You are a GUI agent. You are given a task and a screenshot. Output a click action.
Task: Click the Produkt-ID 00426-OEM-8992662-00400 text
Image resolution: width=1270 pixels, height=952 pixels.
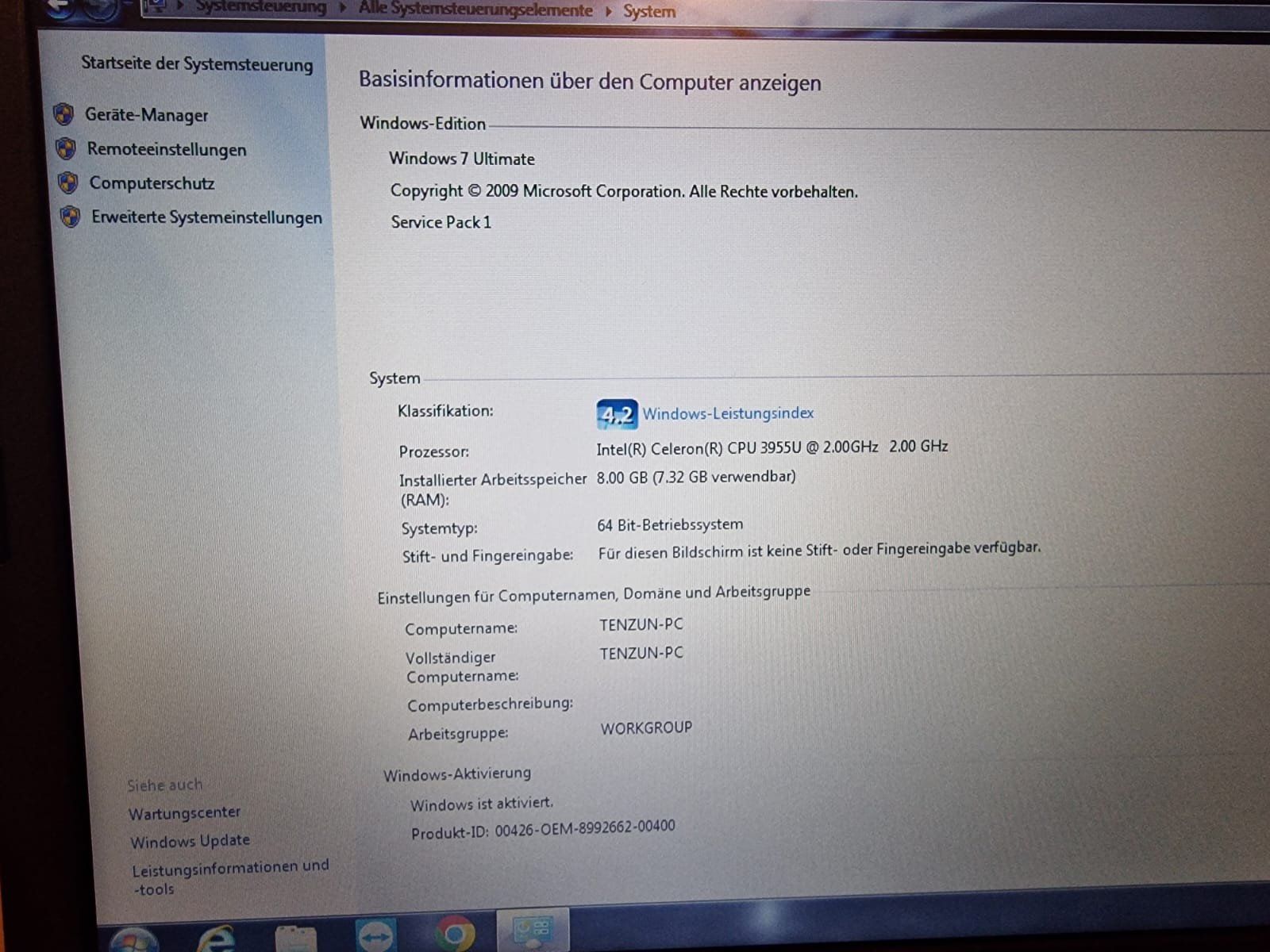[543, 829]
